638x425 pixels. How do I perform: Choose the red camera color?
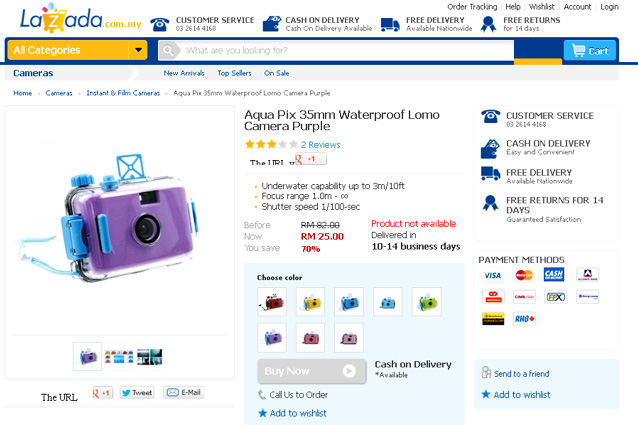coord(272,301)
